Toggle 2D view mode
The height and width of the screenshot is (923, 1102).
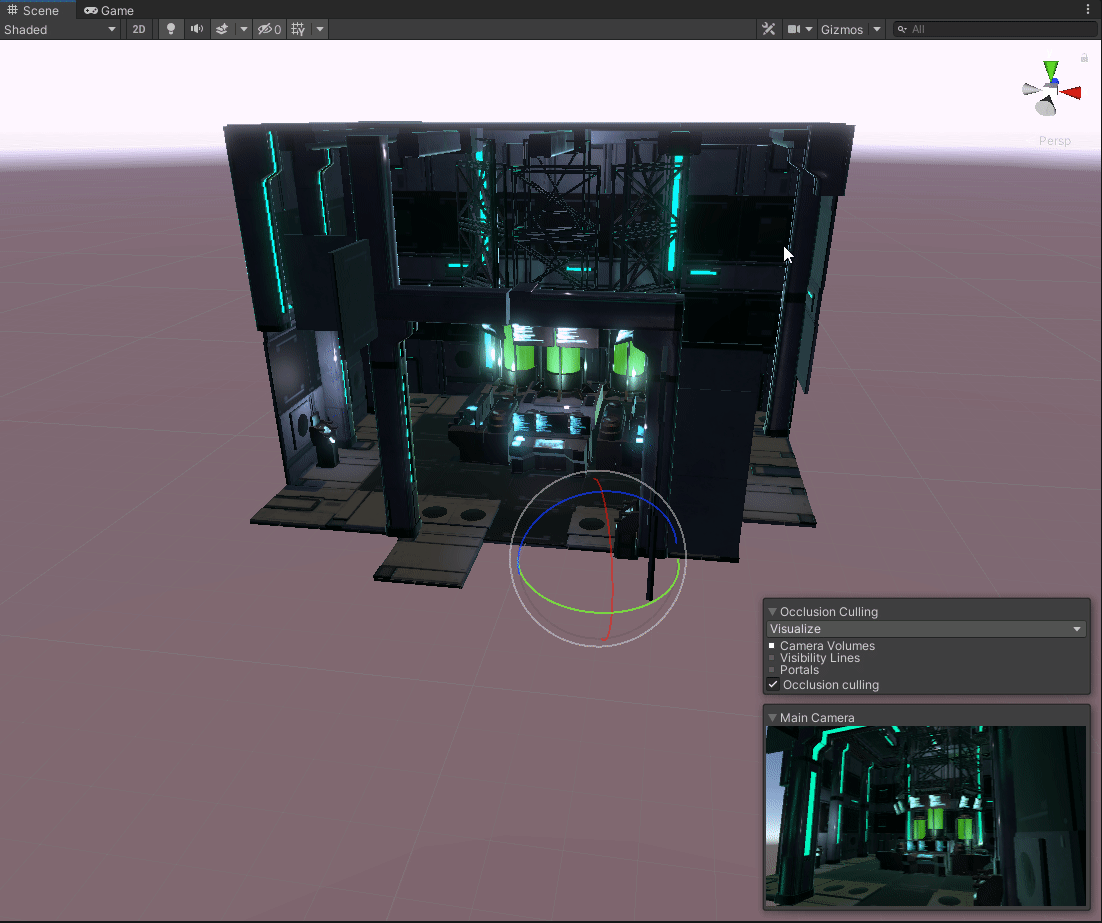coord(138,30)
